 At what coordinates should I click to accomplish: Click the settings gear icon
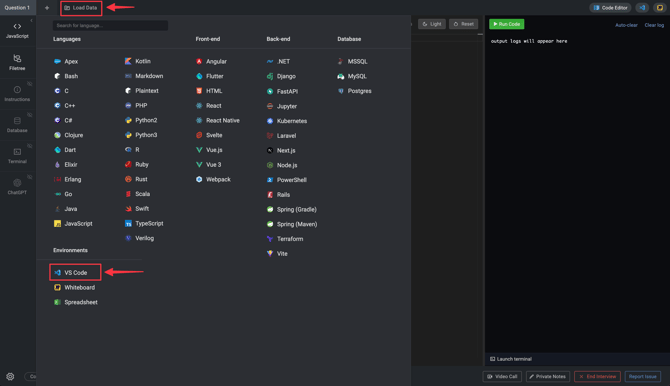point(10,377)
